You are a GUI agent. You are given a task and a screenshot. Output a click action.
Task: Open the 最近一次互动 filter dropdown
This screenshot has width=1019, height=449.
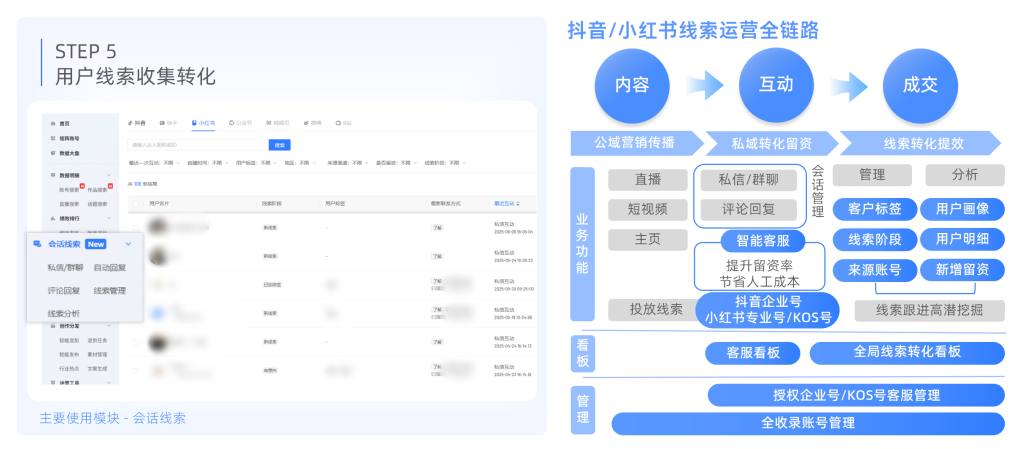[153, 163]
